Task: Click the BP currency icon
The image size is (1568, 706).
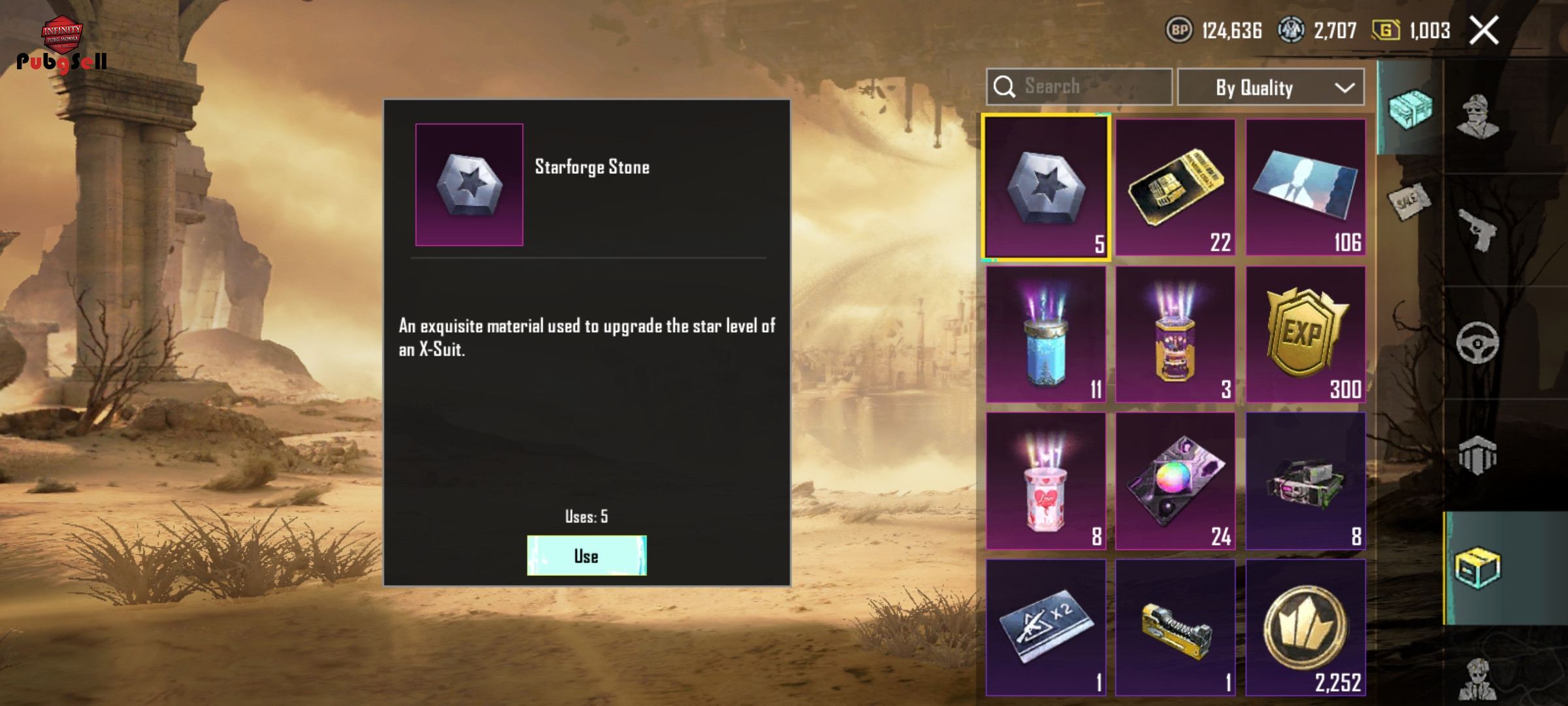Action: 1179,30
